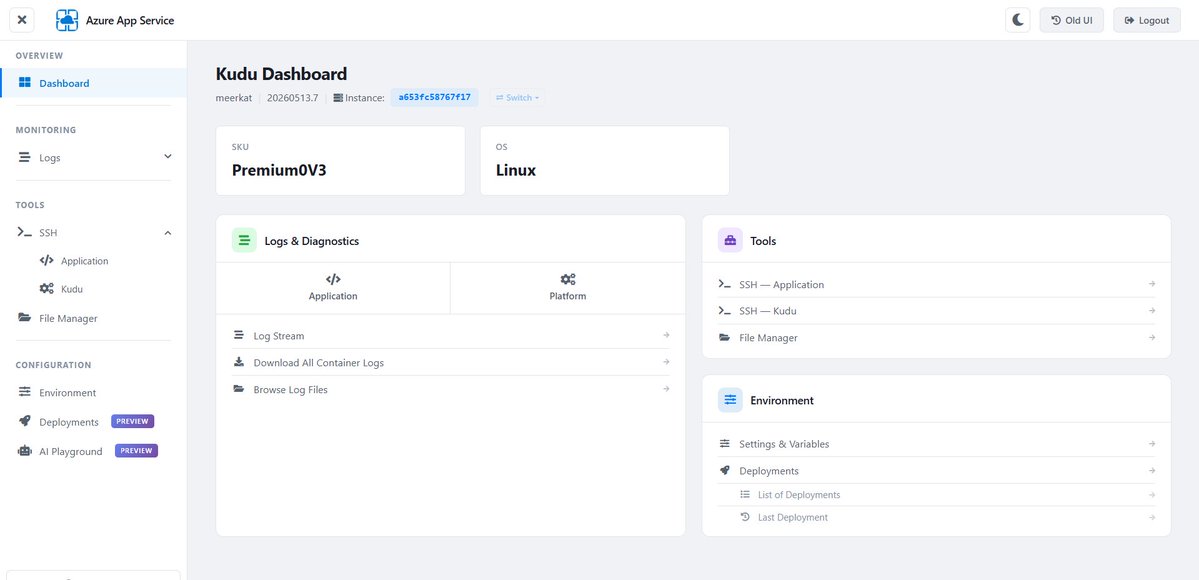1199x580 pixels.
Task: Click rocket icon beside Environment card Deployments
Action: 725,470
